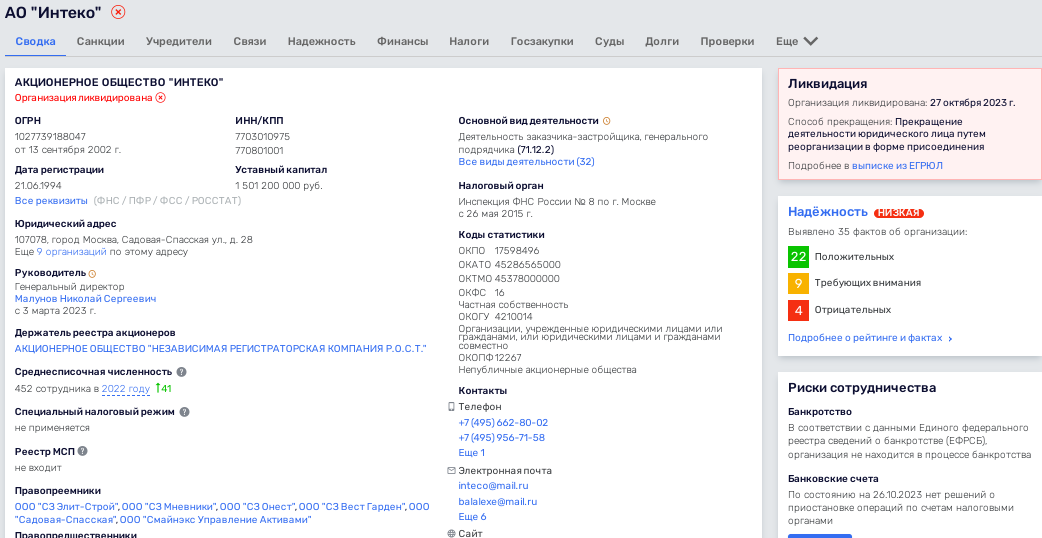
Task: Click the yellow 9 attention facts badge
Action: [798, 283]
